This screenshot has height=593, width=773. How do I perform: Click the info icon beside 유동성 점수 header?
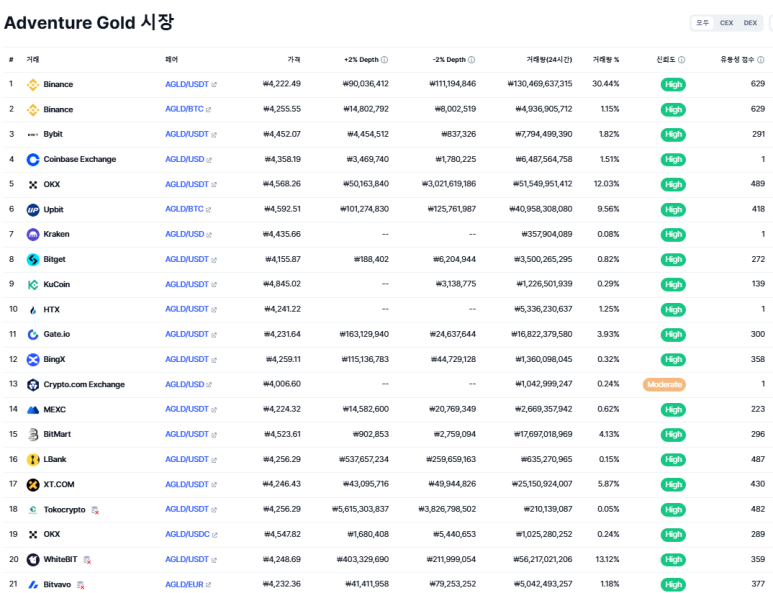[761, 60]
